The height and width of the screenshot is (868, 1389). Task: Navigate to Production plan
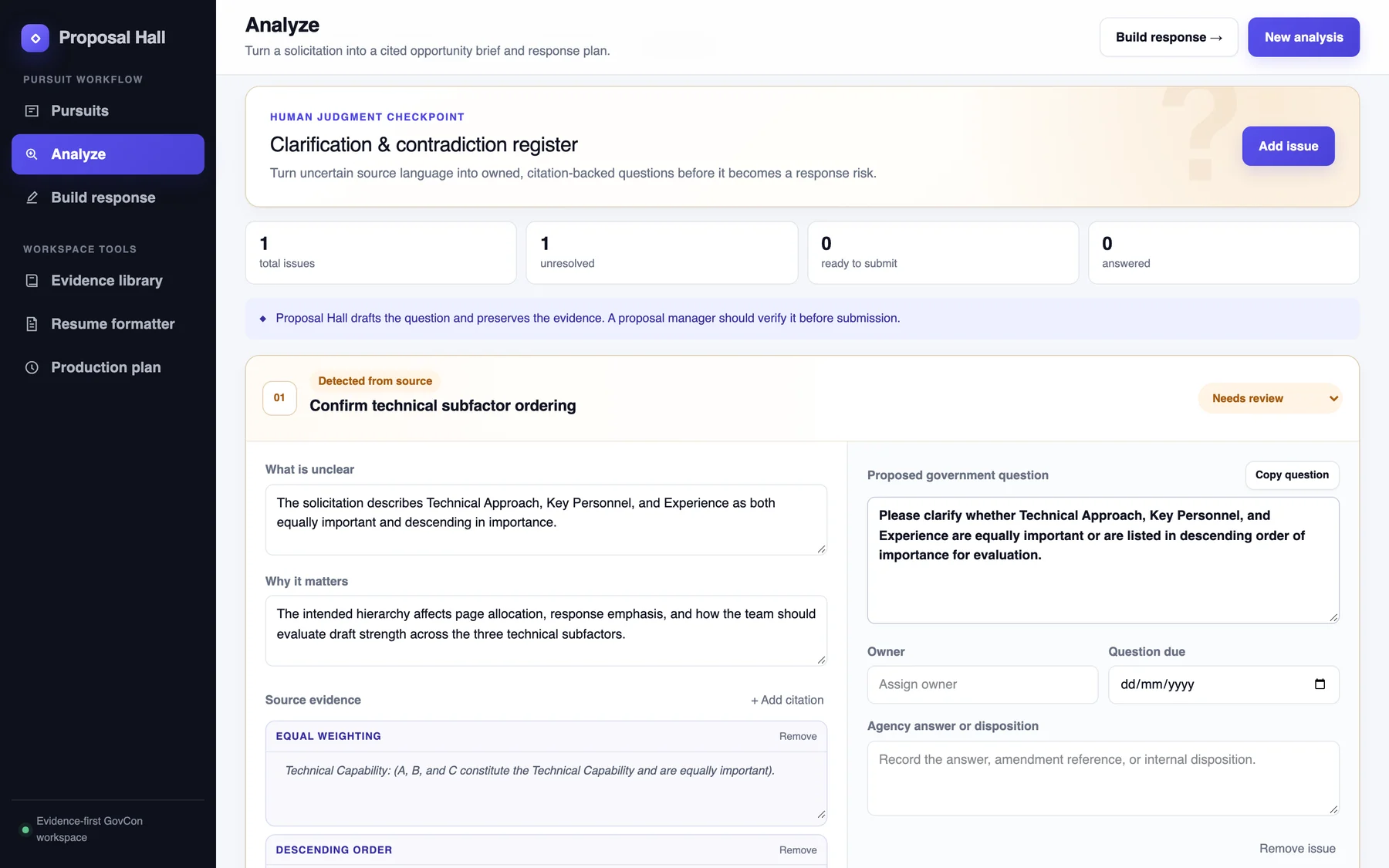pos(108,367)
